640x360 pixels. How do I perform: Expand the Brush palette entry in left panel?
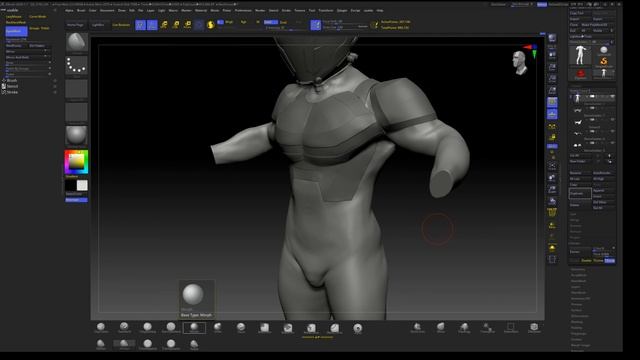point(12,80)
